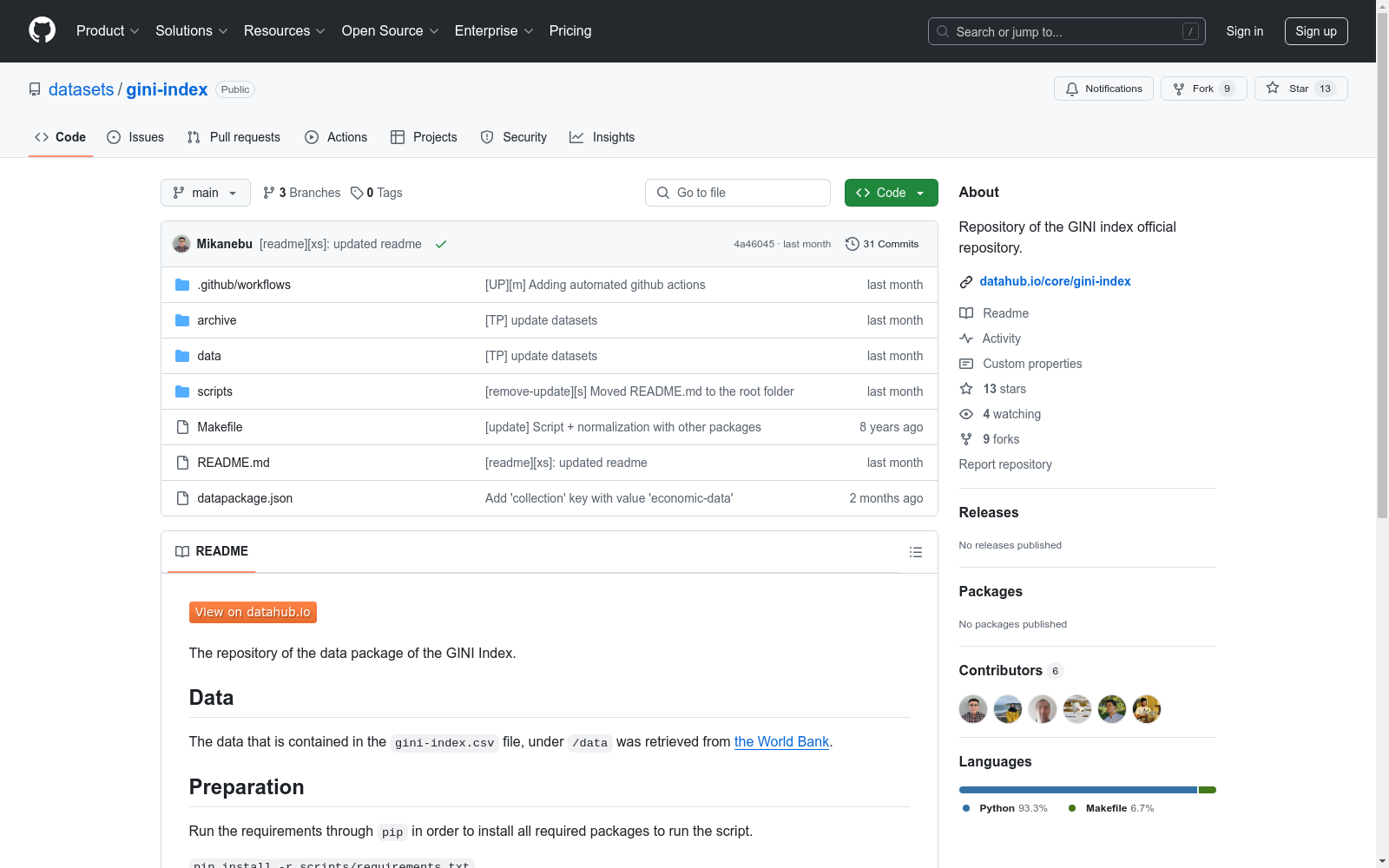
Task: Click the eye icon beside 4 watching
Action: (966, 414)
